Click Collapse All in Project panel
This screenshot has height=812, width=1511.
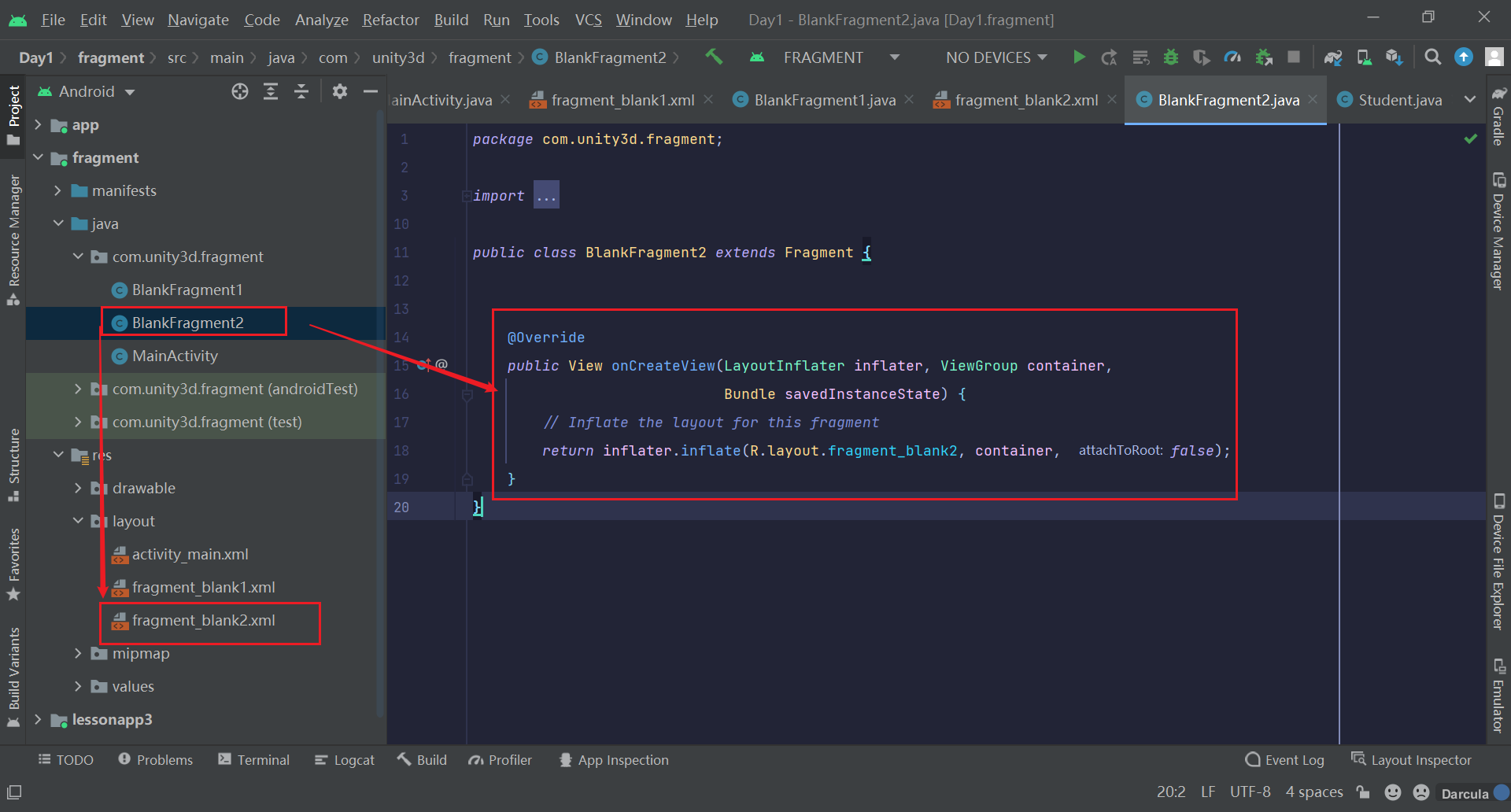(x=301, y=91)
